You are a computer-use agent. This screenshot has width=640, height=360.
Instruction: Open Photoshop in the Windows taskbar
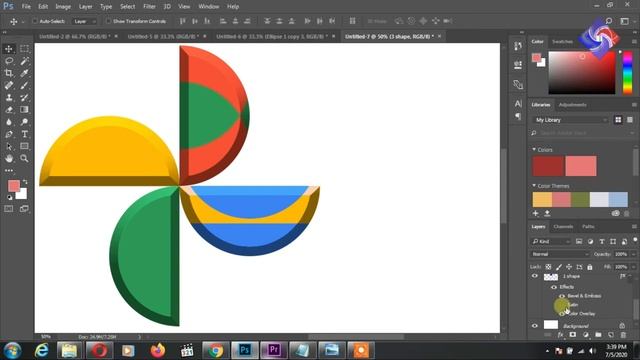(x=244, y=350)
